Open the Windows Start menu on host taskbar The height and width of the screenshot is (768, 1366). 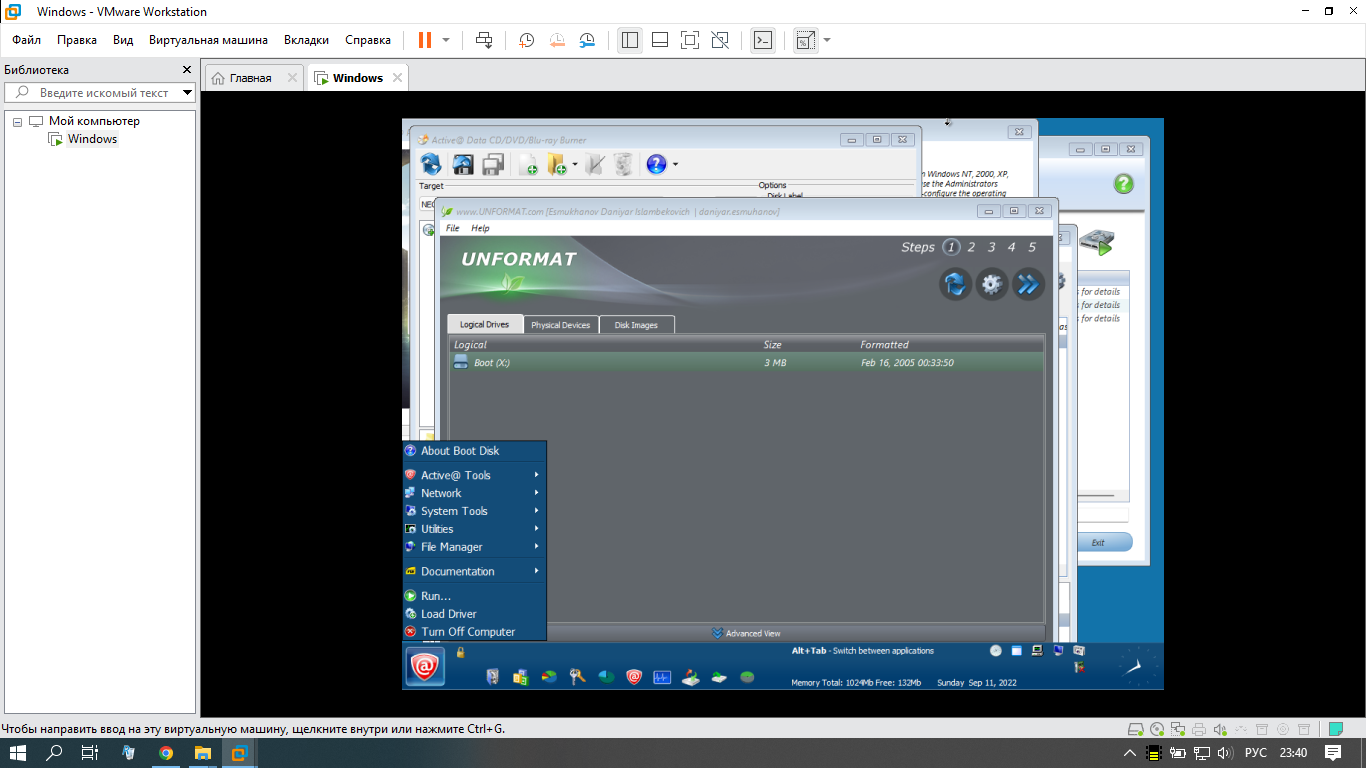[17, 753]
